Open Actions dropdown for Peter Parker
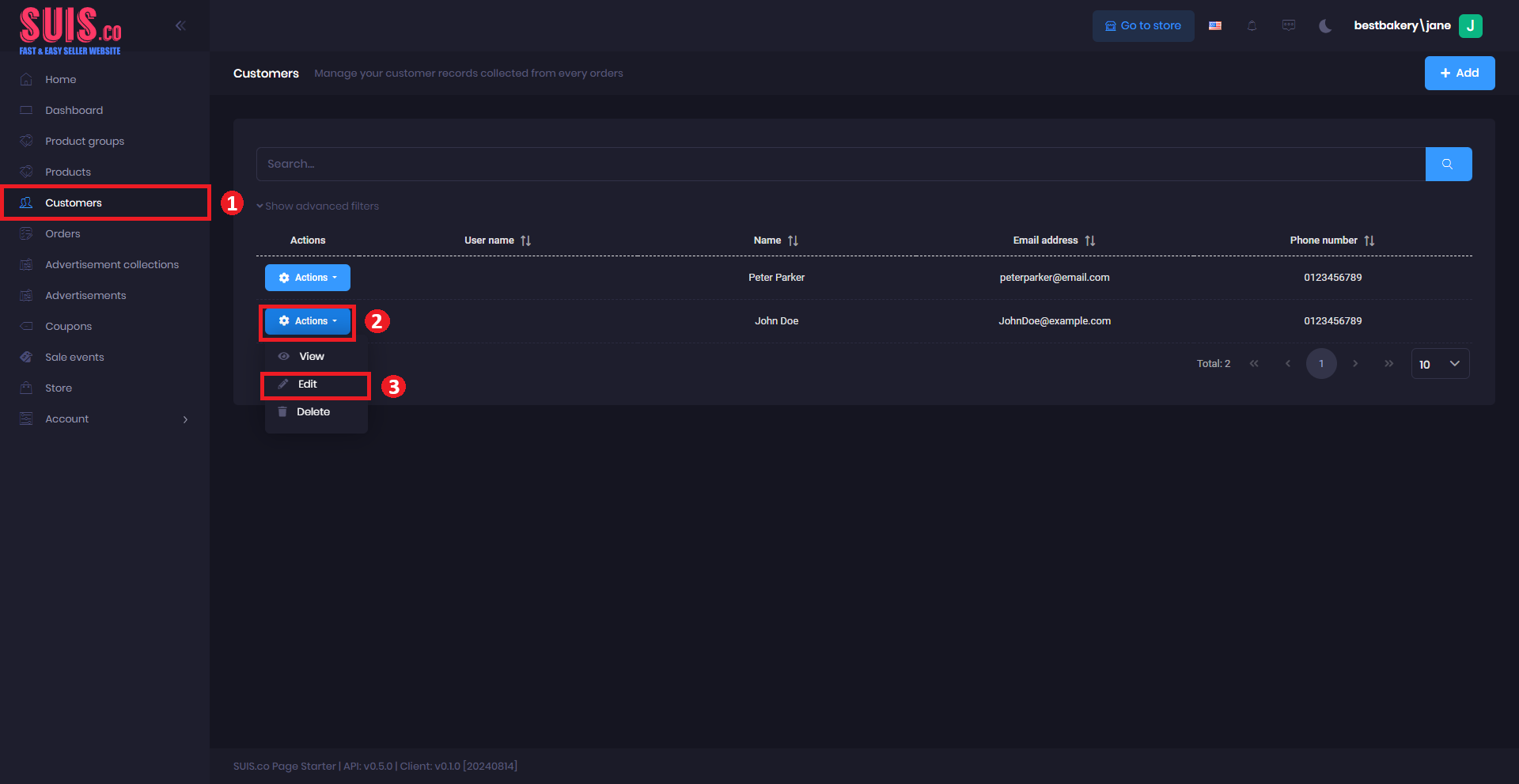1519x784 pixels. point(307,278)
